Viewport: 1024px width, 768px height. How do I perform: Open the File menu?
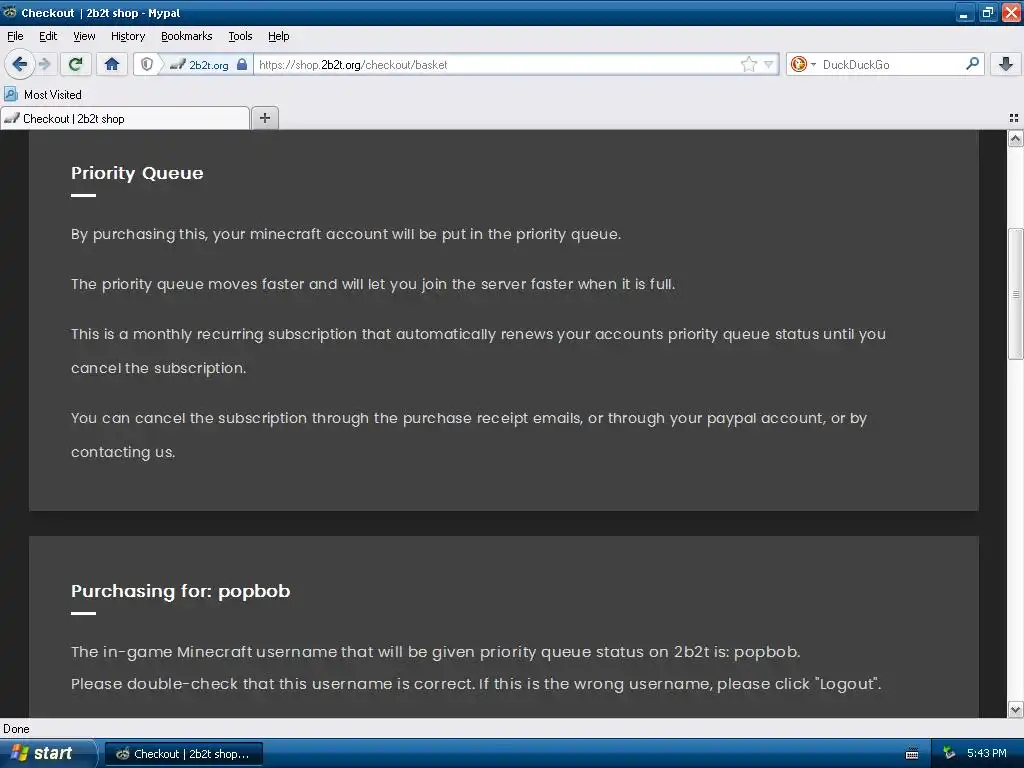pyautogui.click(x=15, y=37)
